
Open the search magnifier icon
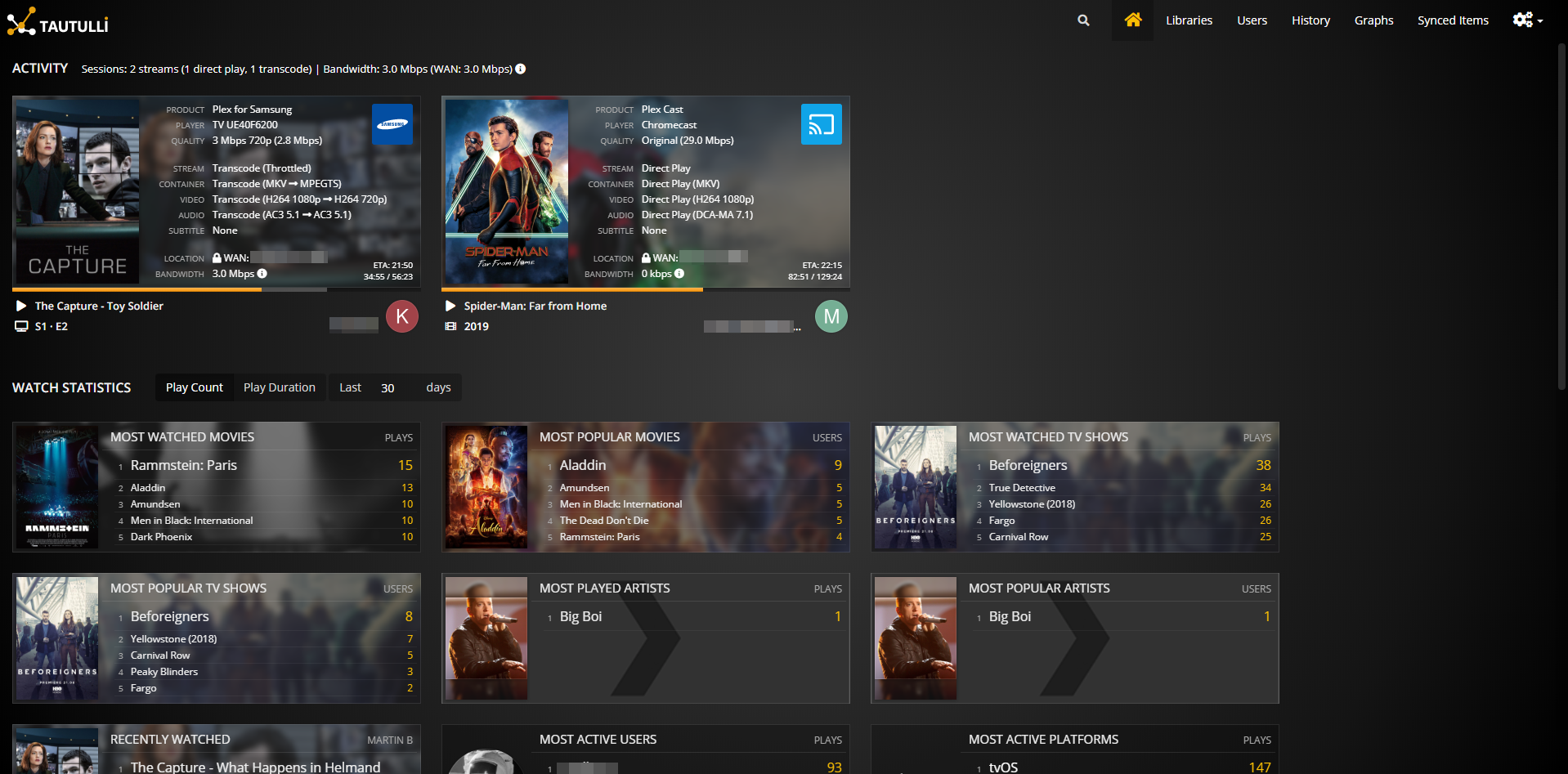click(x=1083, y=20)
